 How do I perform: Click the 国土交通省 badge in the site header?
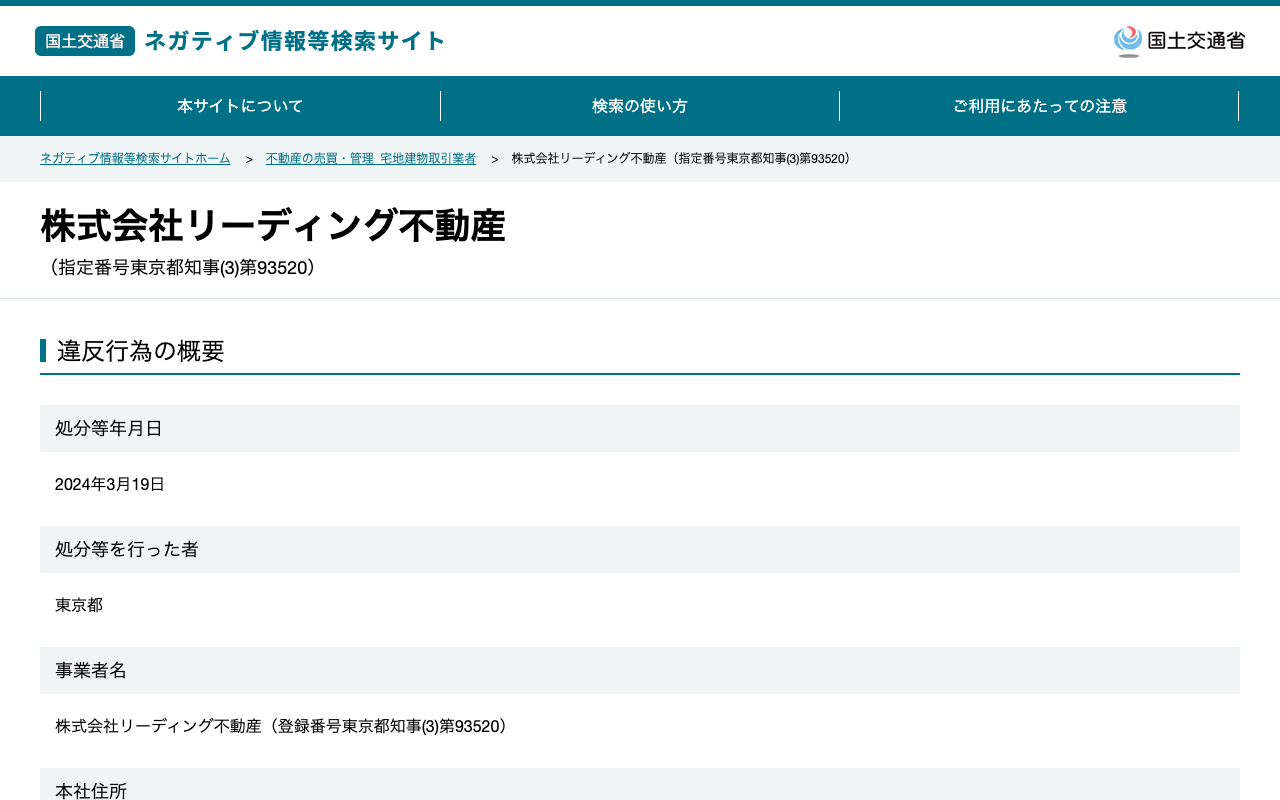coord(85,41)
